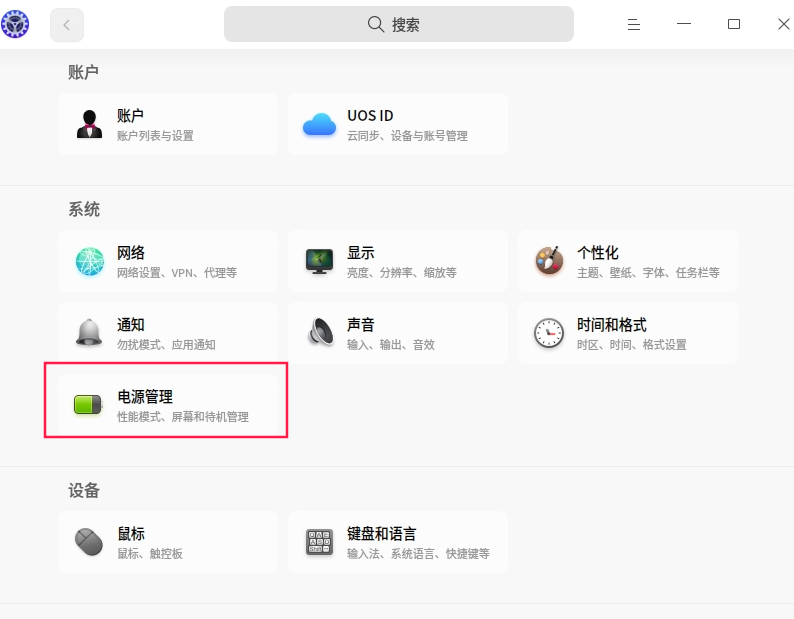Click the 时区、时间、格式设置 text
The width and height of the screenshot is (794, 619).
pos(631,345)
